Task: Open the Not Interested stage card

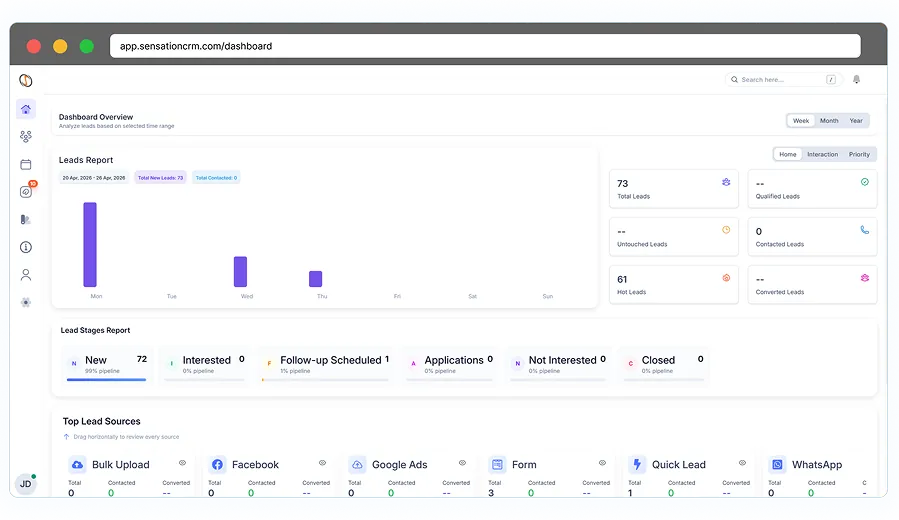Action: 558,366
